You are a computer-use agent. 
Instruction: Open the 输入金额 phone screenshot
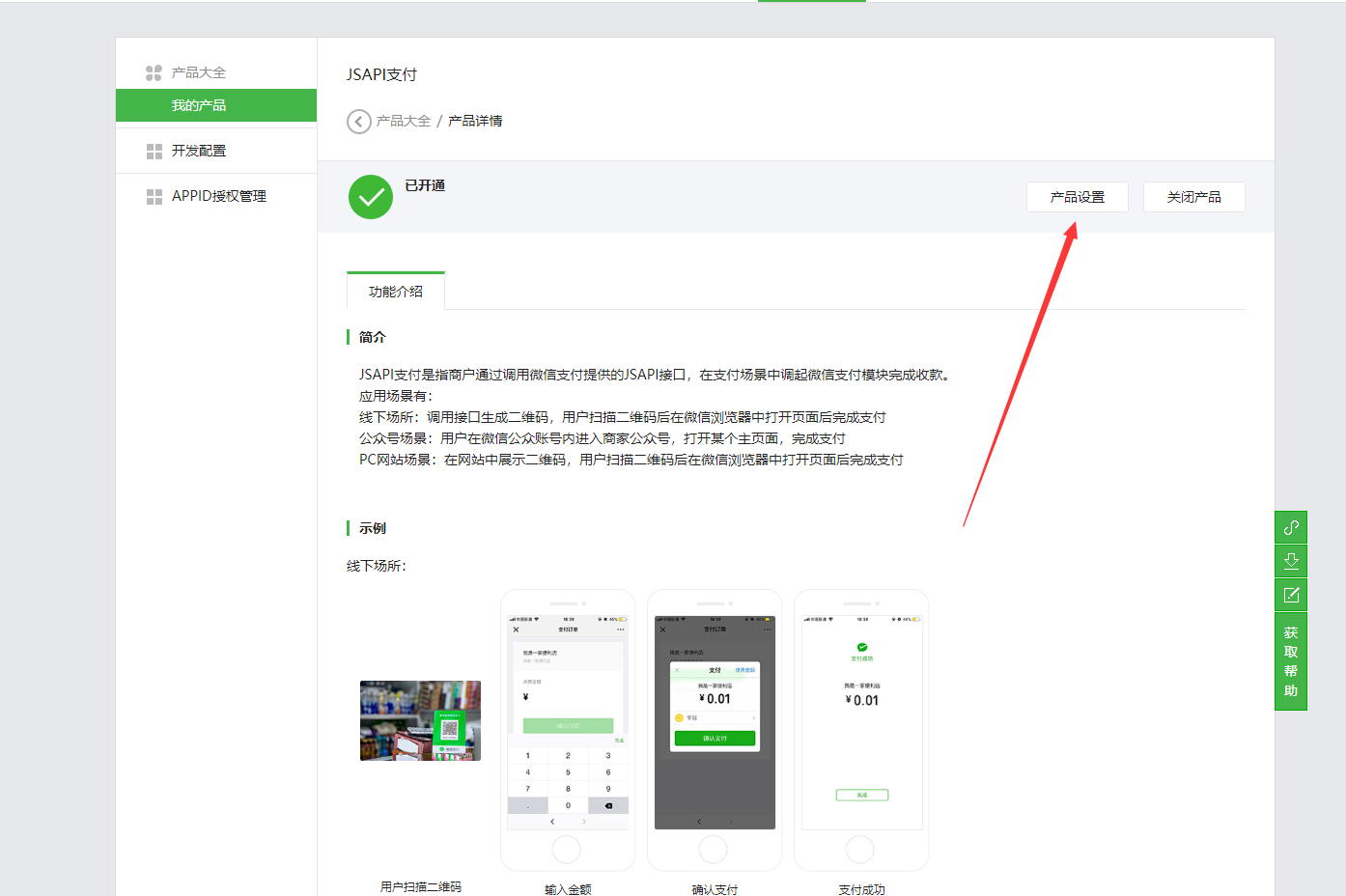(x=568, y=730)
